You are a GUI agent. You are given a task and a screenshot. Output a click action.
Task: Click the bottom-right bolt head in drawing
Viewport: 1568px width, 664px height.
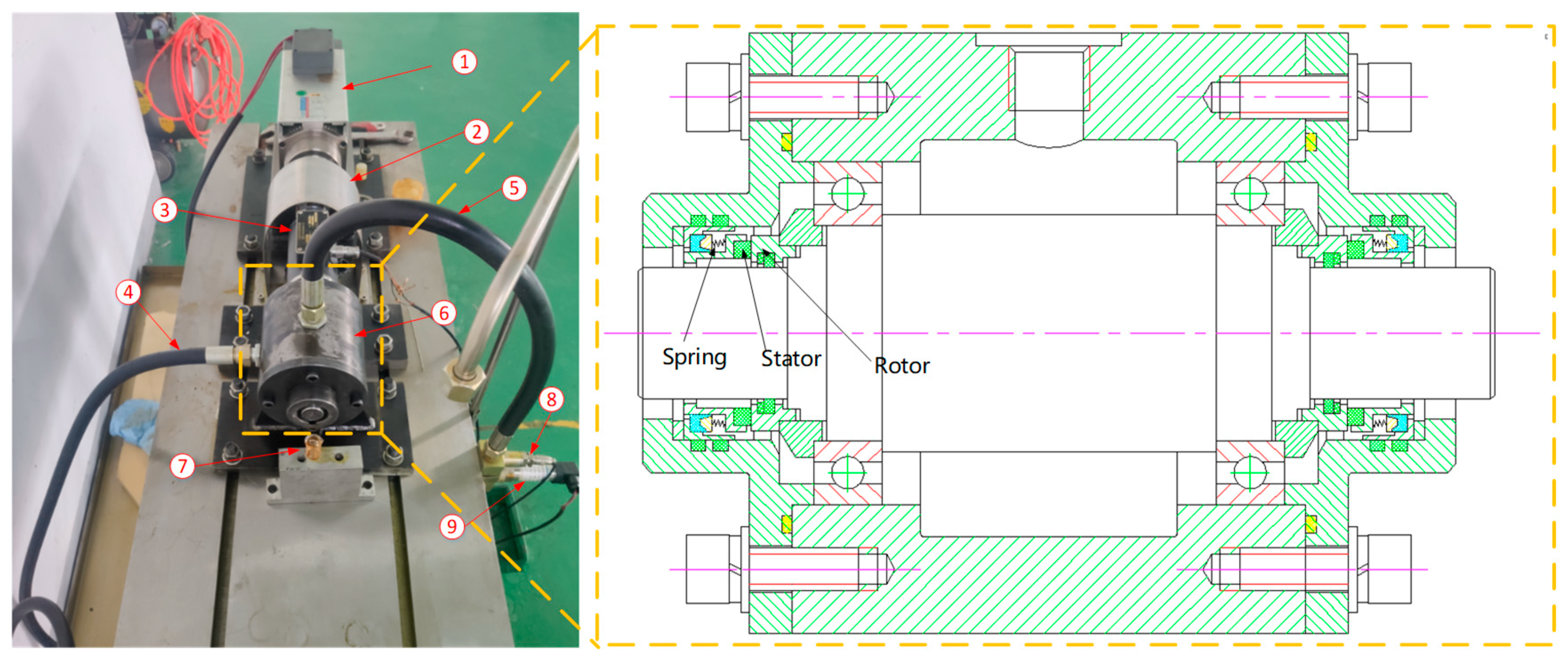(x=1390, y=569)
